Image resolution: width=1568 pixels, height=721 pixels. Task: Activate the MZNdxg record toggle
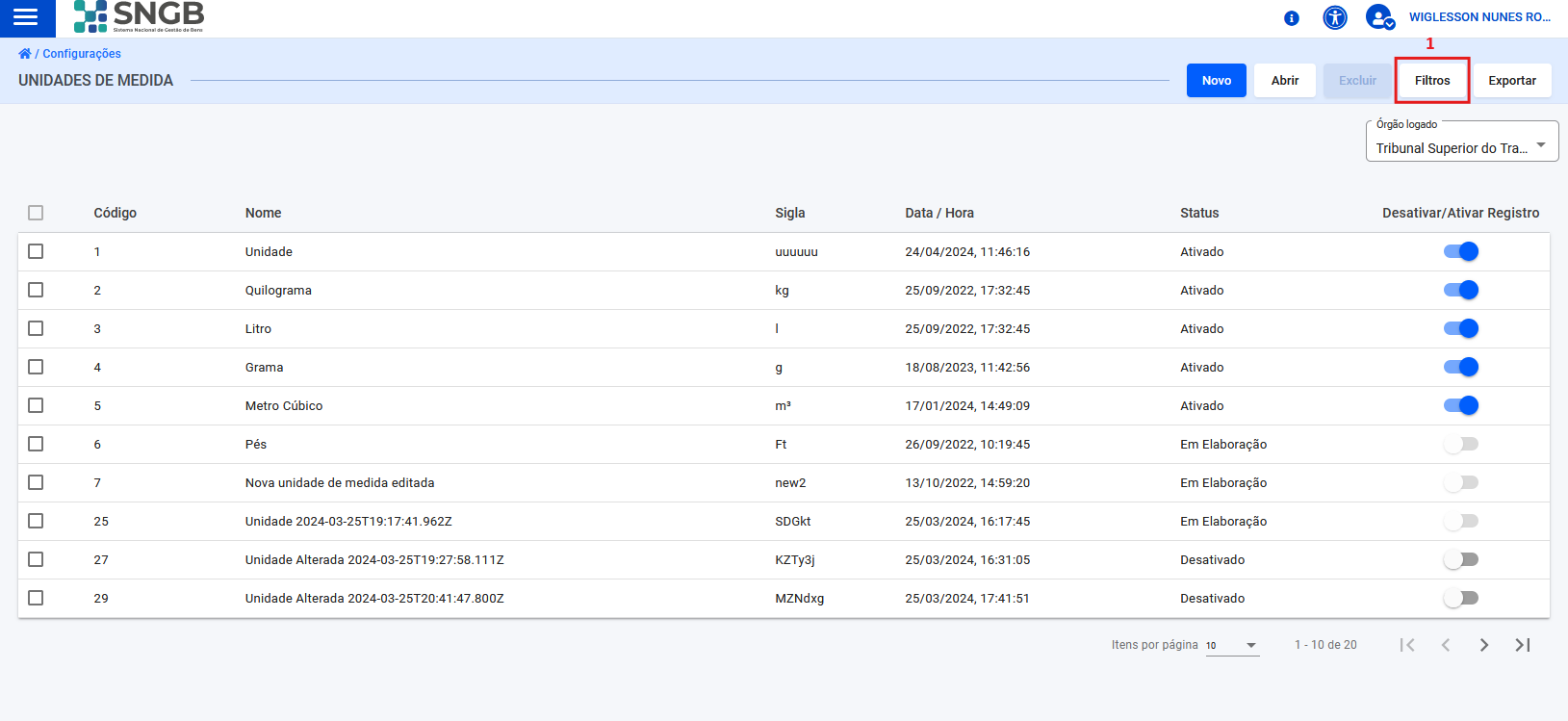[x=1461, y=598]
